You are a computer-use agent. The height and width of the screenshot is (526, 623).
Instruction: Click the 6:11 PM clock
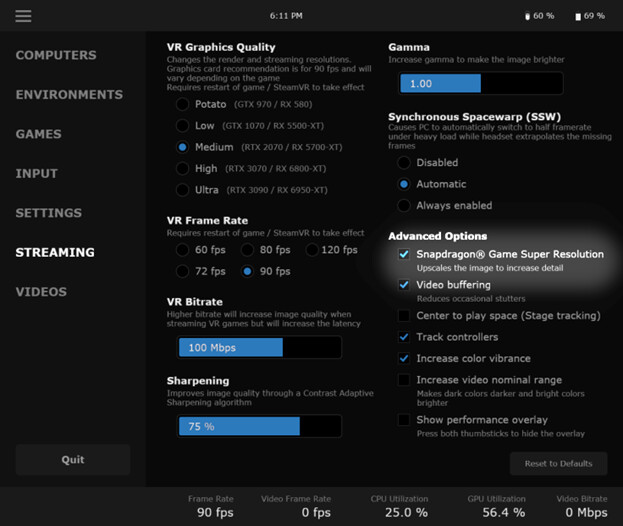click(286, 16)
